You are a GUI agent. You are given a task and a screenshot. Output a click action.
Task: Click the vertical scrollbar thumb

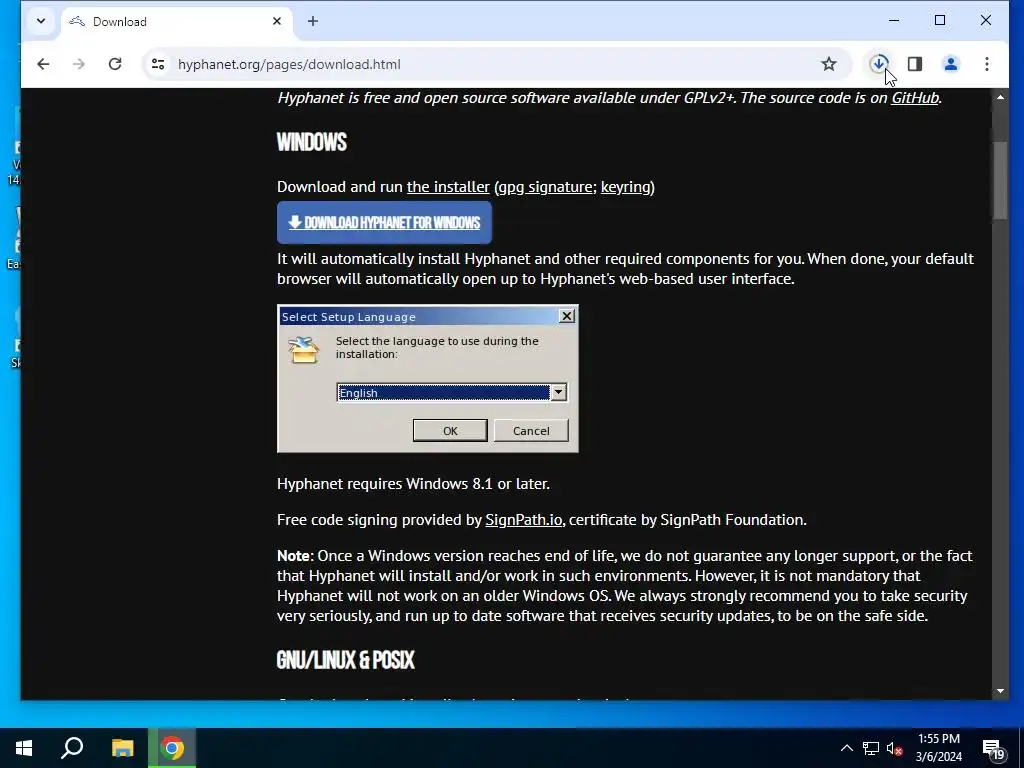pyautogui.click(x=1000, y=180)
